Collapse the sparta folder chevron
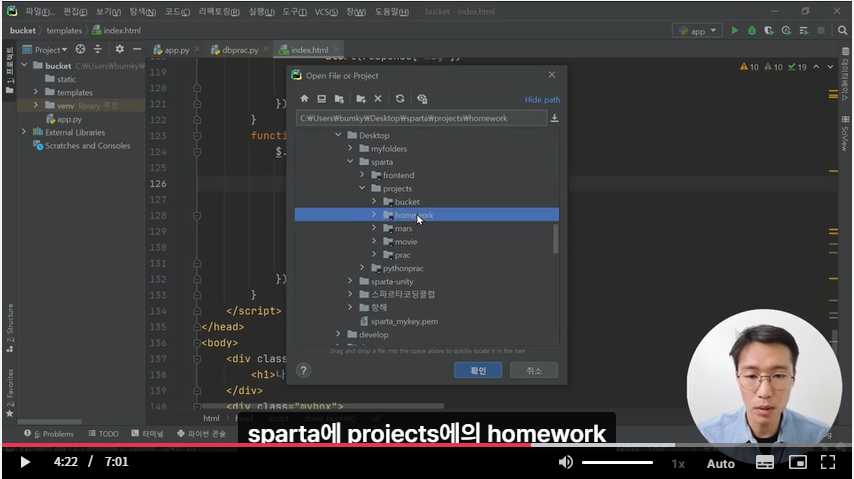This screenshot has width=854, height=479. (350, 161)
